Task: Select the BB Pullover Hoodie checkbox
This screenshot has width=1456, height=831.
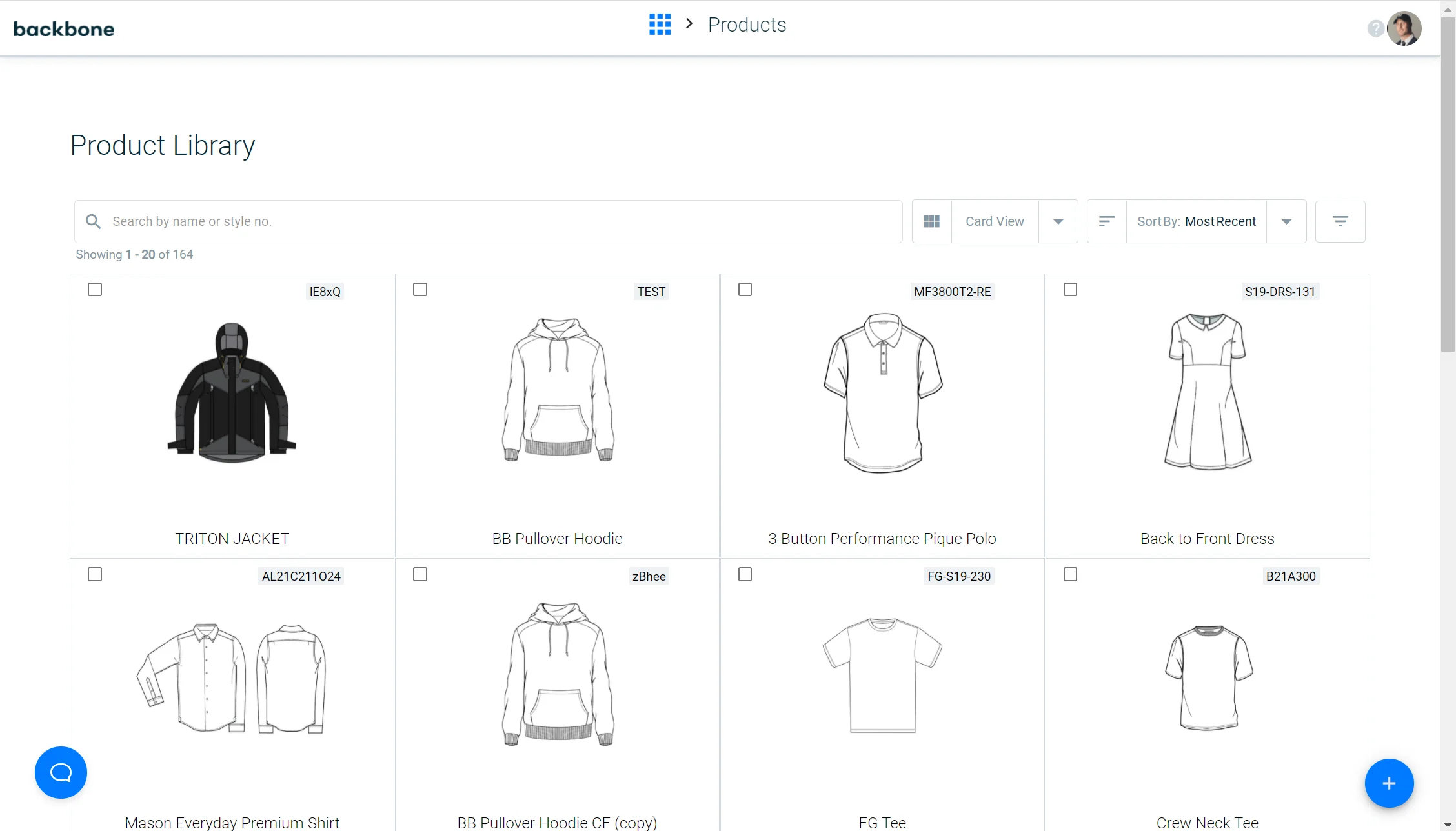Action: (420, 290)
